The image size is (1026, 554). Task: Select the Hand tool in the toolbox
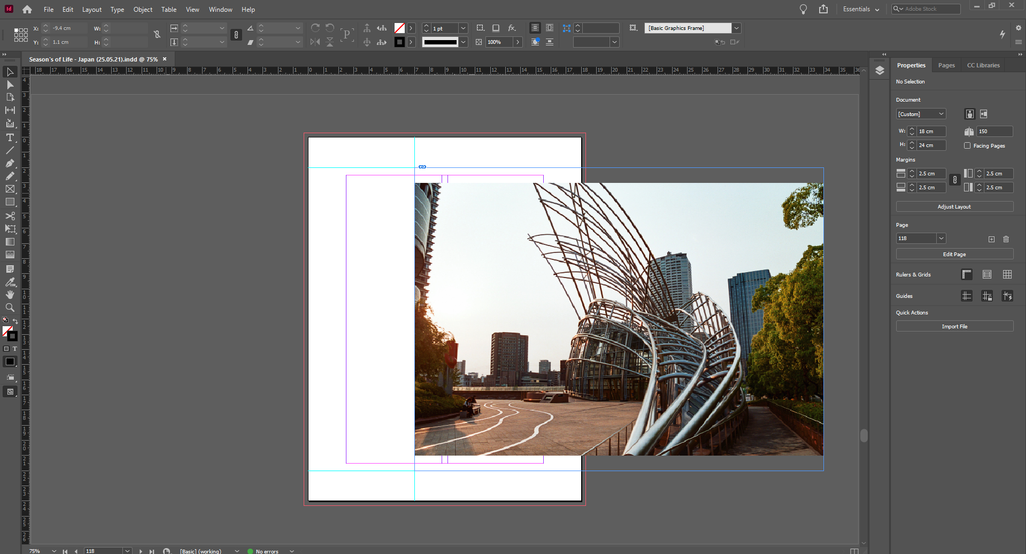coord(10,294)
